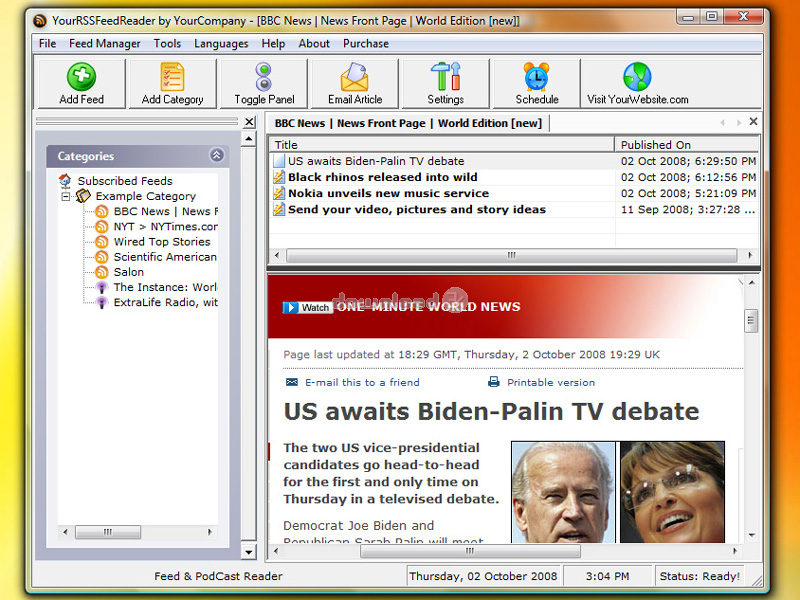The width and height of the screenshot is (800, 600).
Task: Select The Instance podcast feed
Action: tap(165, 287)
